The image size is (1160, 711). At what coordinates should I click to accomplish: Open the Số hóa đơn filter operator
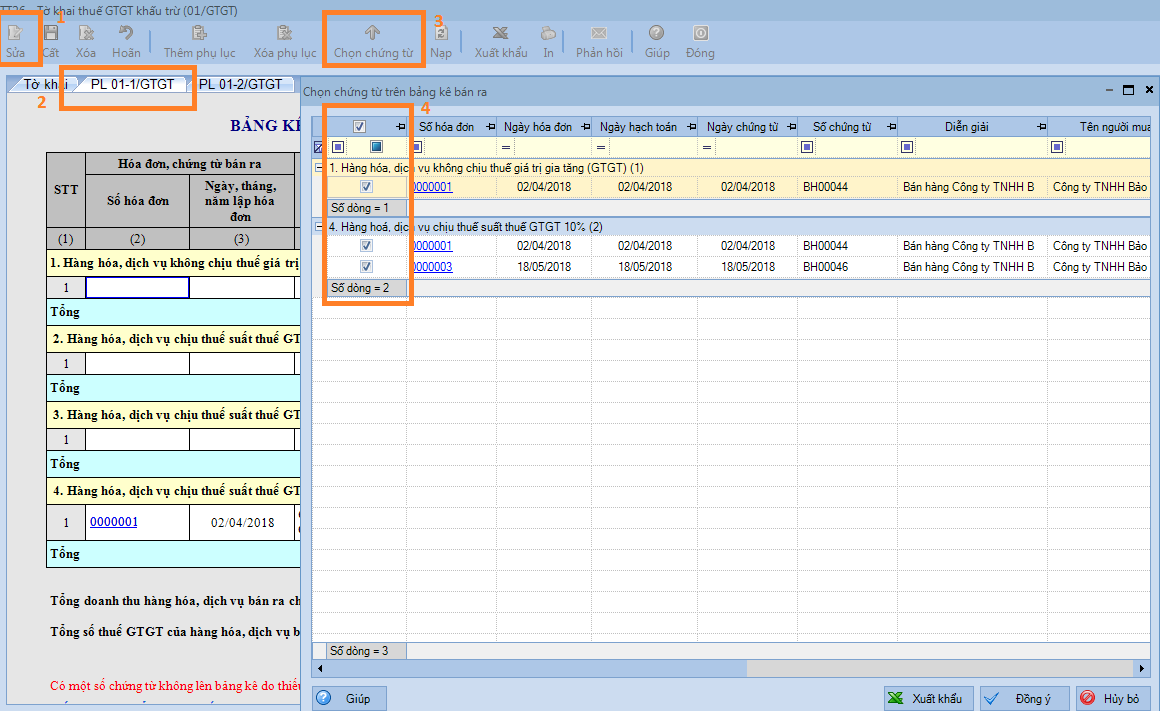click(417, 147)
